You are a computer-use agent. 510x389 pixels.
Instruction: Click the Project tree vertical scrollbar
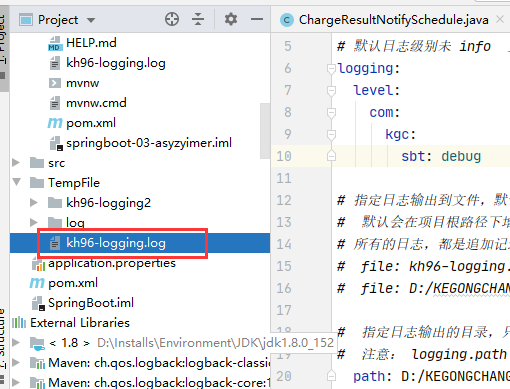[265, 131]
